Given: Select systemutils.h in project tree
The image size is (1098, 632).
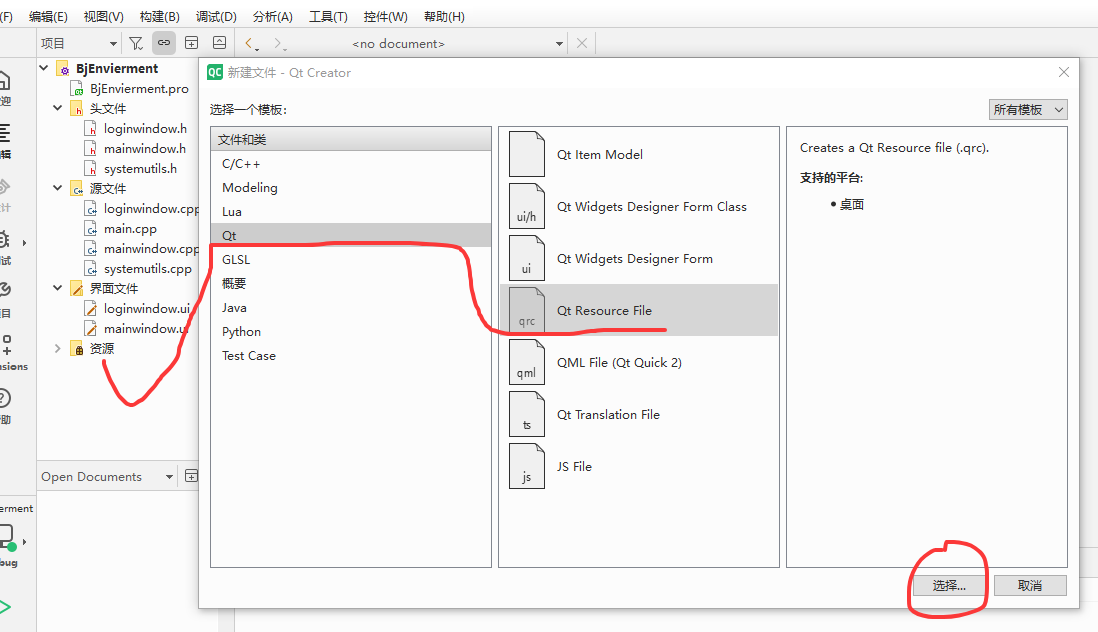Looking at the screenshot, I should 140,168.
